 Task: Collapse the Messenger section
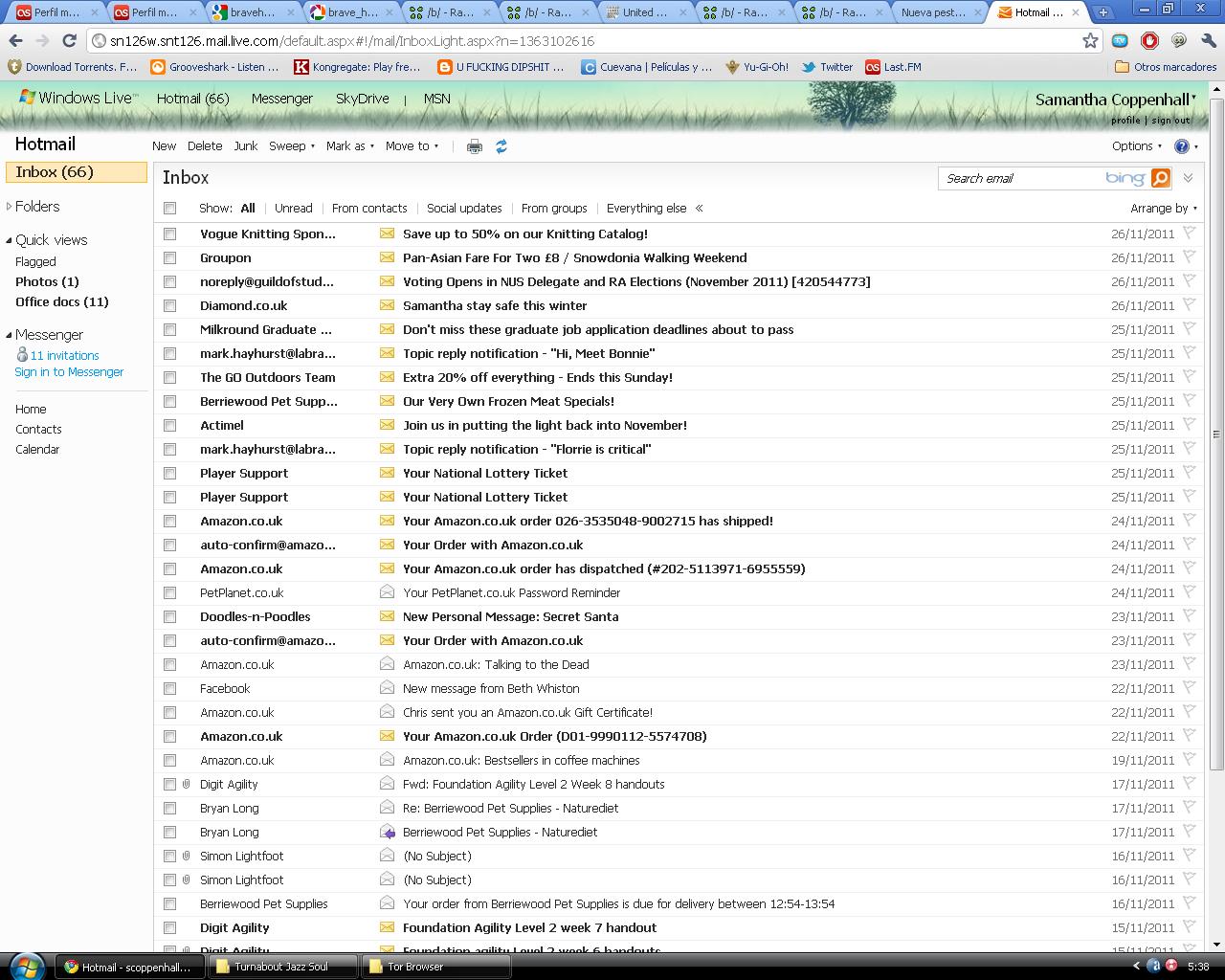pyautogui.click(x=9, y=335)
